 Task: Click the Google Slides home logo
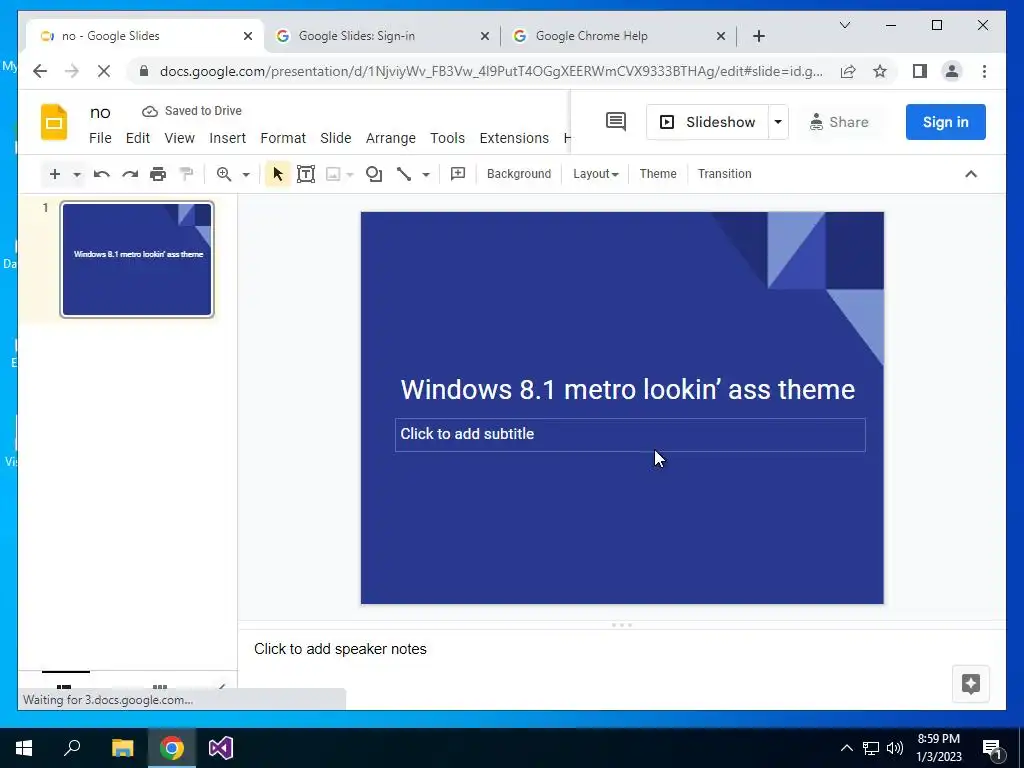tap(54, 122)
